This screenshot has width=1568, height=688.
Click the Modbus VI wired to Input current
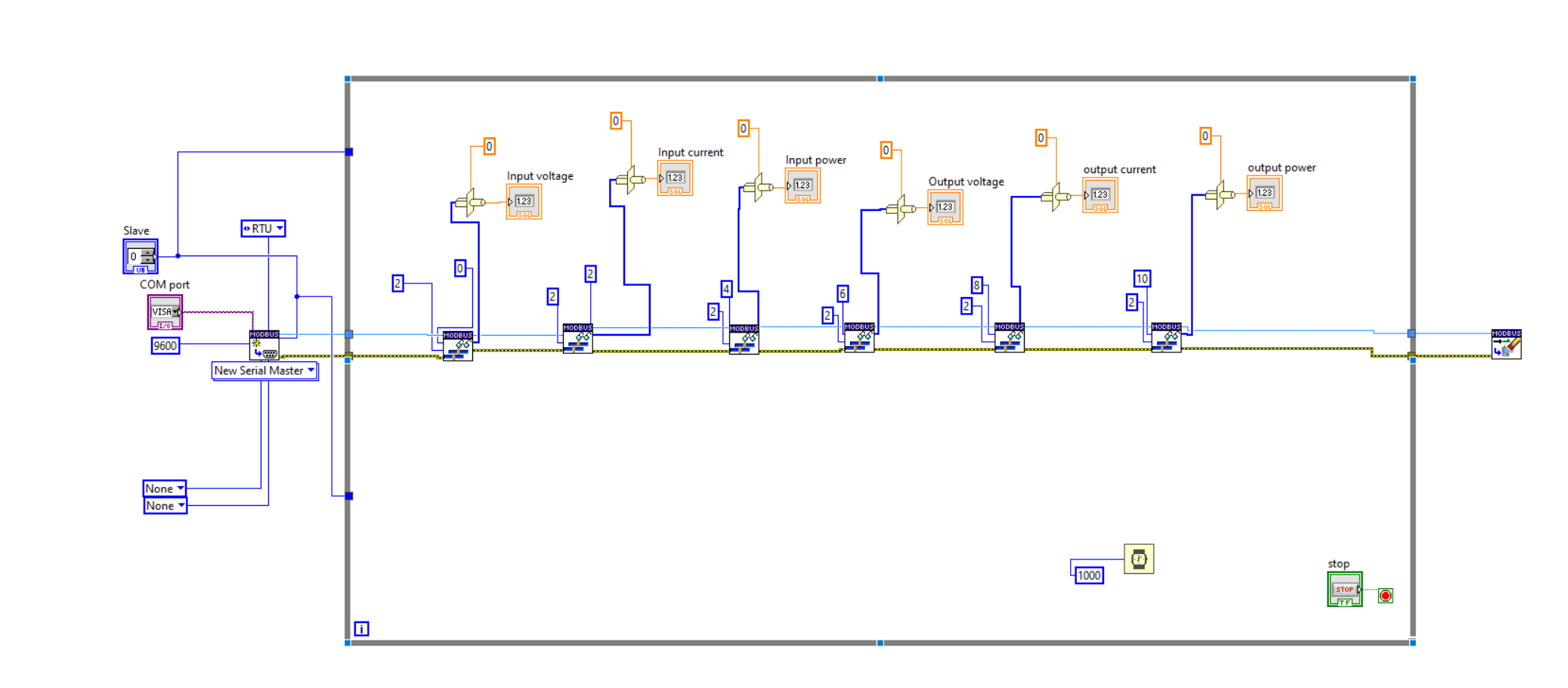click(x=578, y=340)
